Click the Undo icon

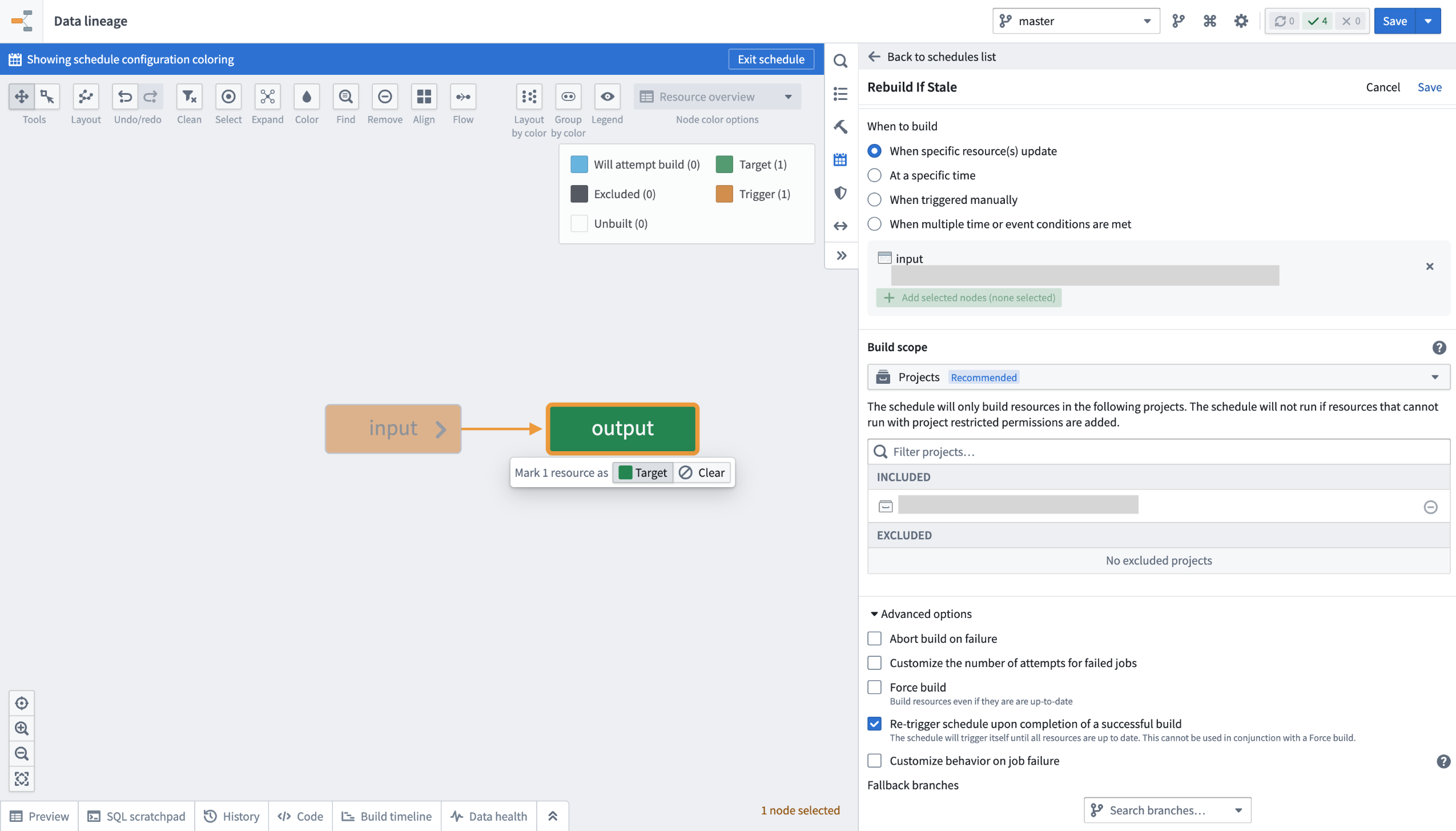point(125,97)
